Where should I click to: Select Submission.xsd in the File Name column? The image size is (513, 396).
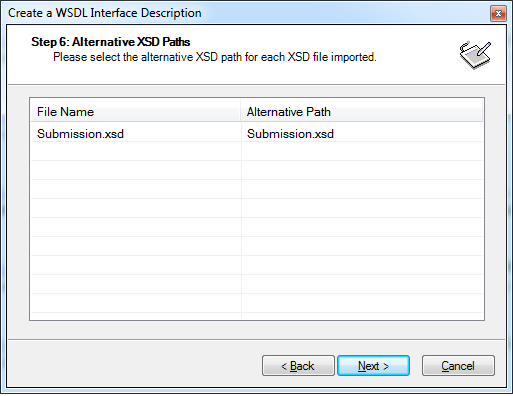[x=80, y=134]
